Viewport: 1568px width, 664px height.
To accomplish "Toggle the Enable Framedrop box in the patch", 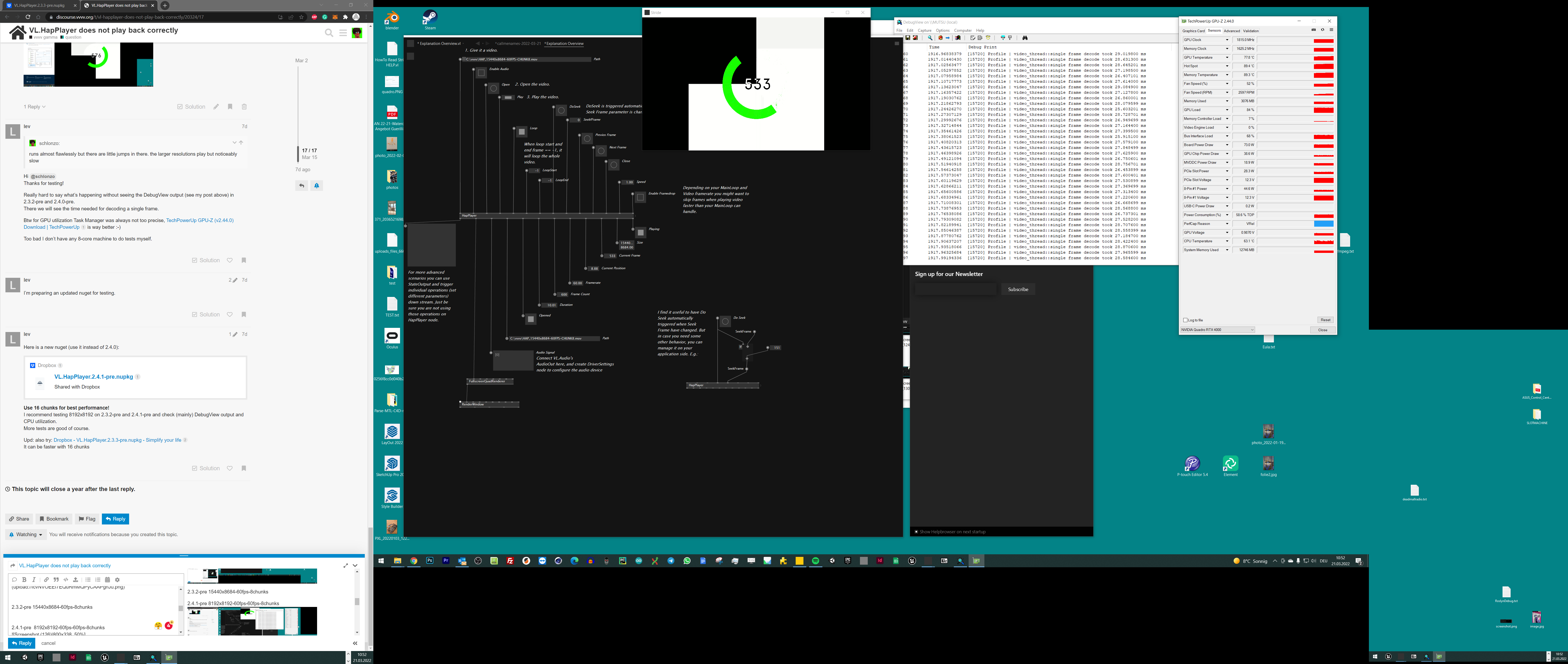I will pyautogui.click(x=640, y=197).
